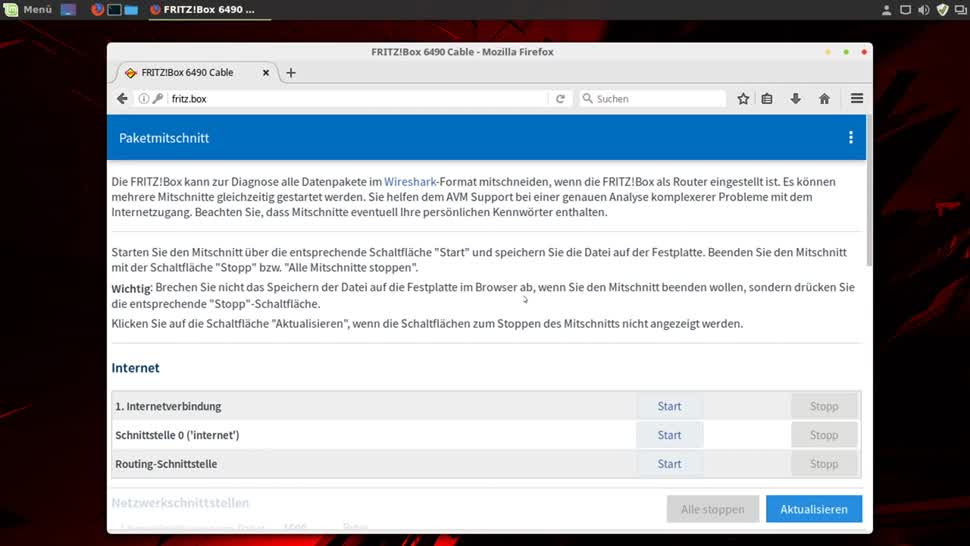Click the 1. Internetverbindung row label
Image resolution: width=970 pixels, height=546 pixels.
(x=168, y=406)
